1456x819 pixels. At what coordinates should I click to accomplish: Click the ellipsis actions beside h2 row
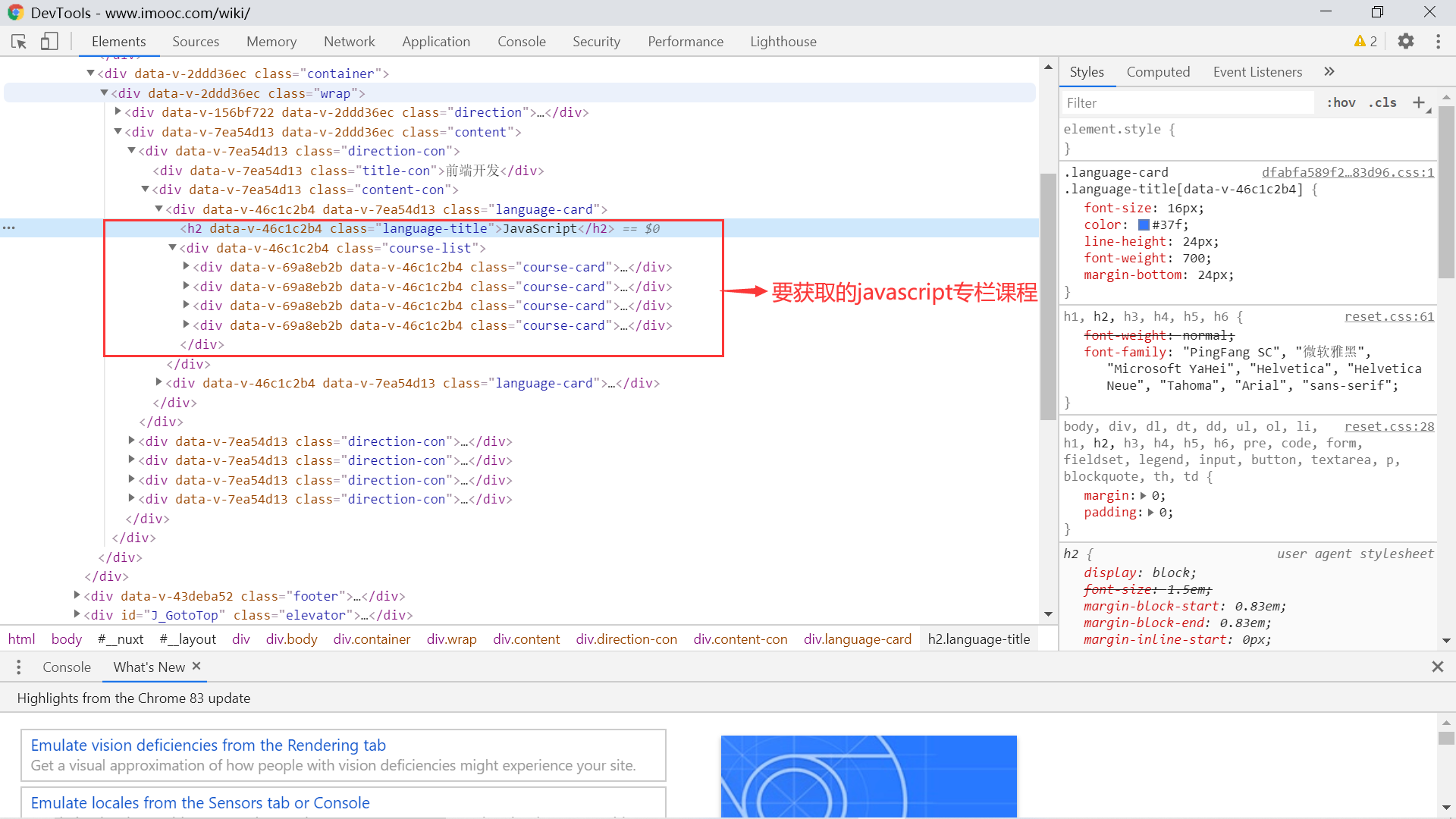coord(9,227)
